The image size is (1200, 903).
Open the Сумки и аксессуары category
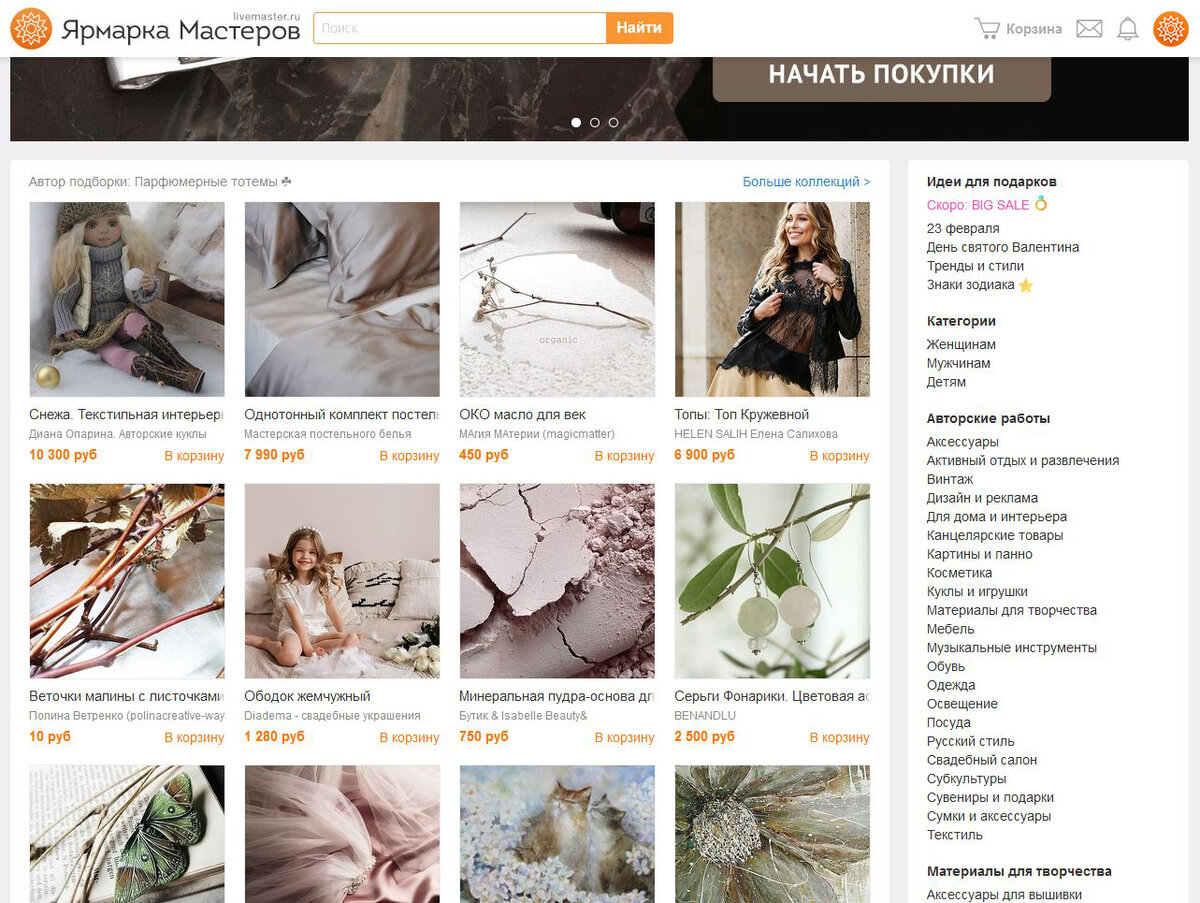pos(989,816)
